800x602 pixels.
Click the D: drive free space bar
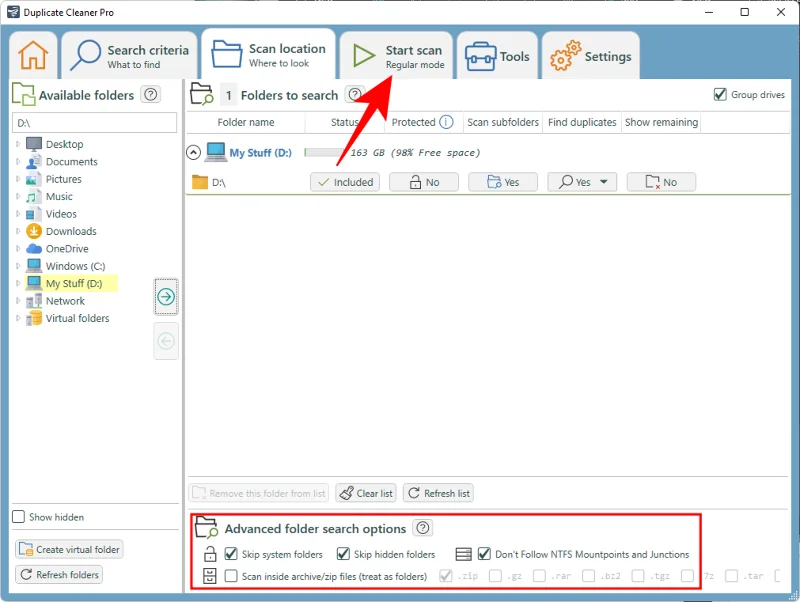click(325, 153)
